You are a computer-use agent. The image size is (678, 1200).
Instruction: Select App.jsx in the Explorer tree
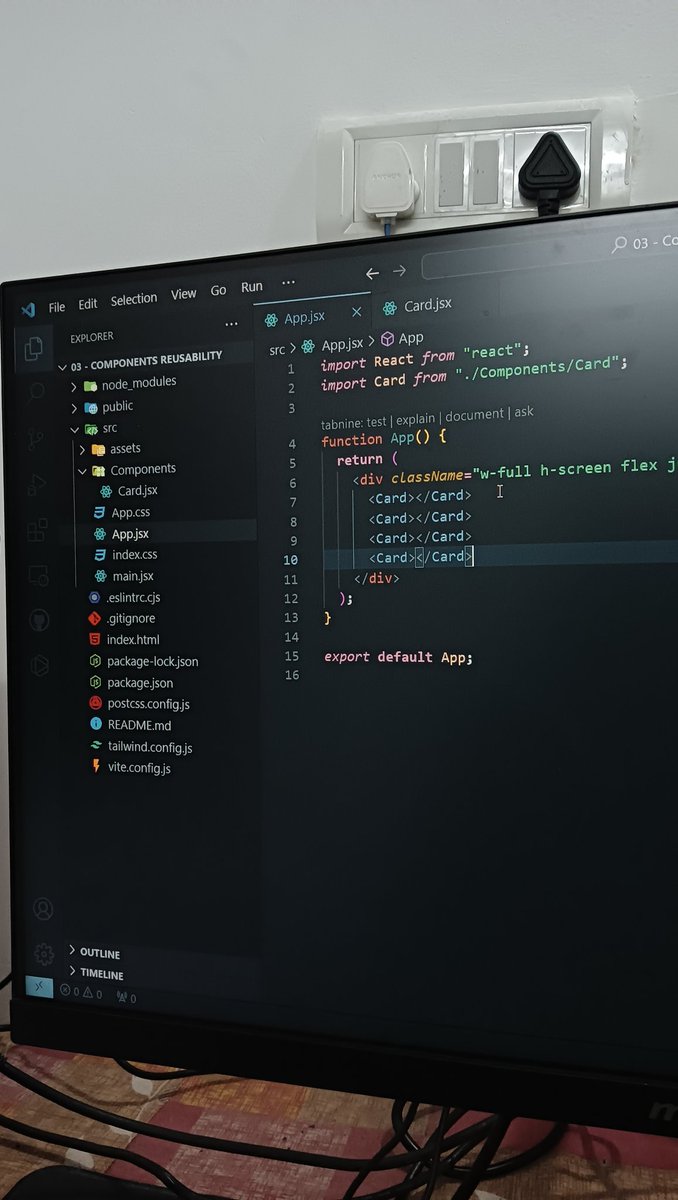point(130,534)
